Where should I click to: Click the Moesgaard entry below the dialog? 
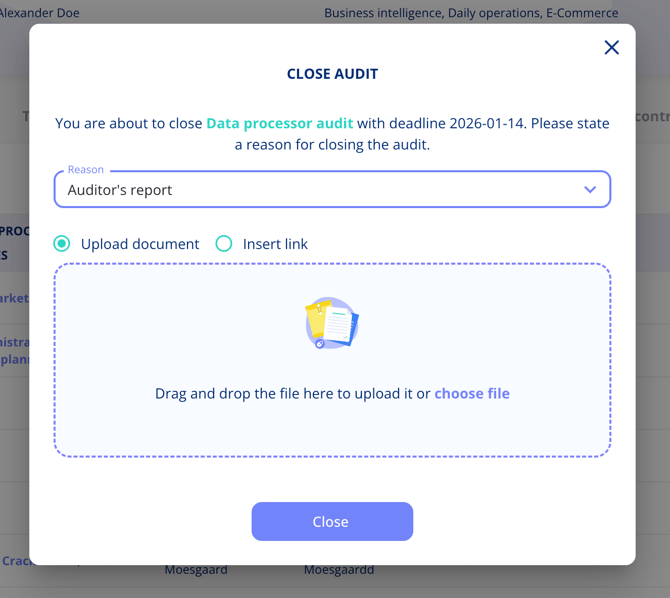pos(196,570)
